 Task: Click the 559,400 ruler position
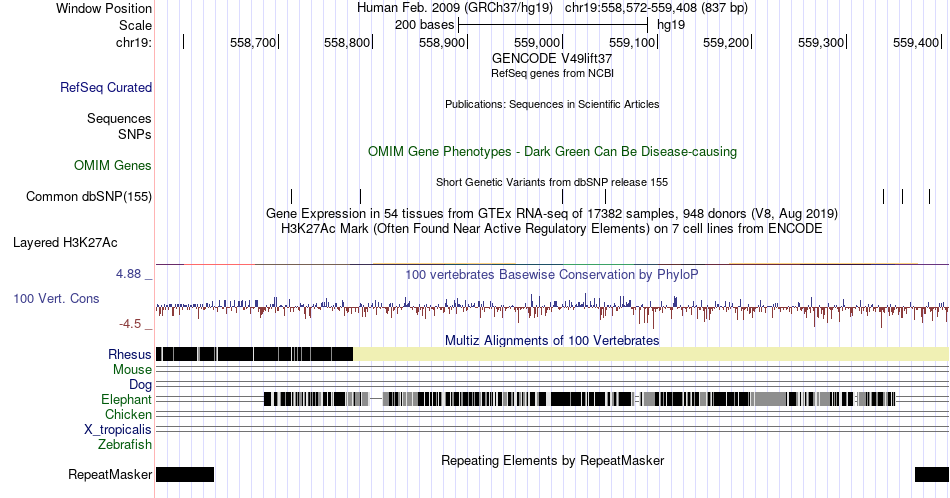[x=916, y=42]
